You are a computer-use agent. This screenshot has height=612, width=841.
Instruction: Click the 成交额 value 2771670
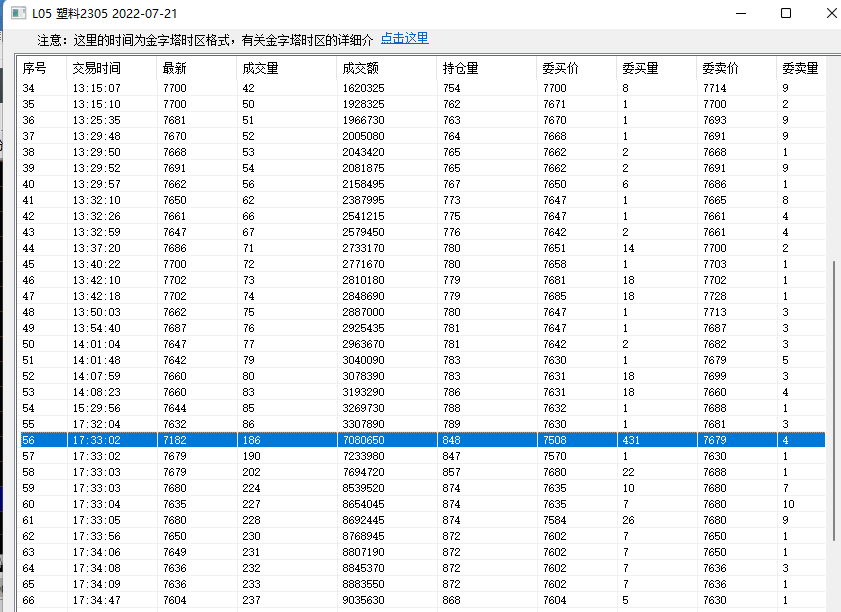(x=363, y=264)
